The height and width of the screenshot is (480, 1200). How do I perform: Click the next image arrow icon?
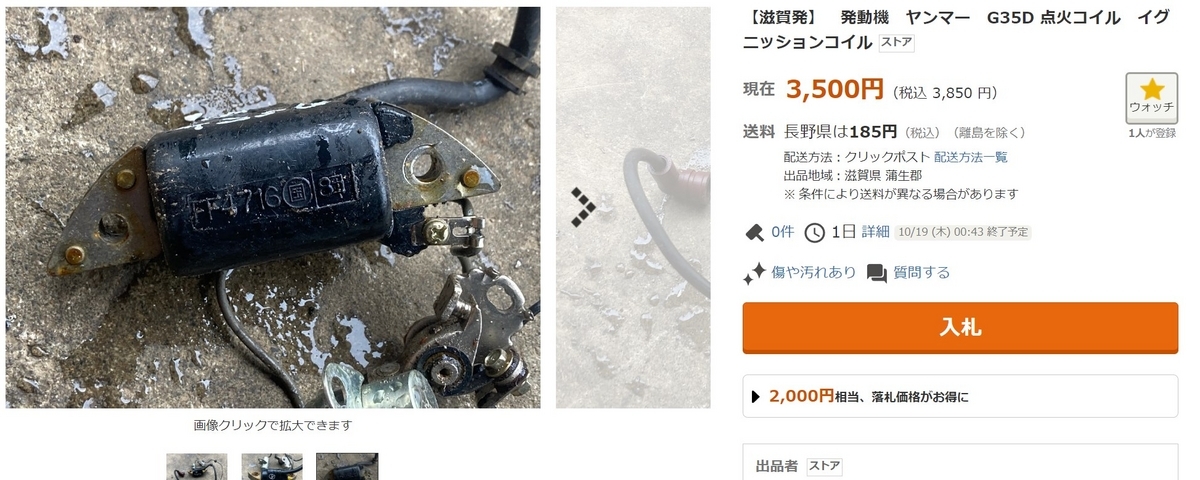click(583, 207)
